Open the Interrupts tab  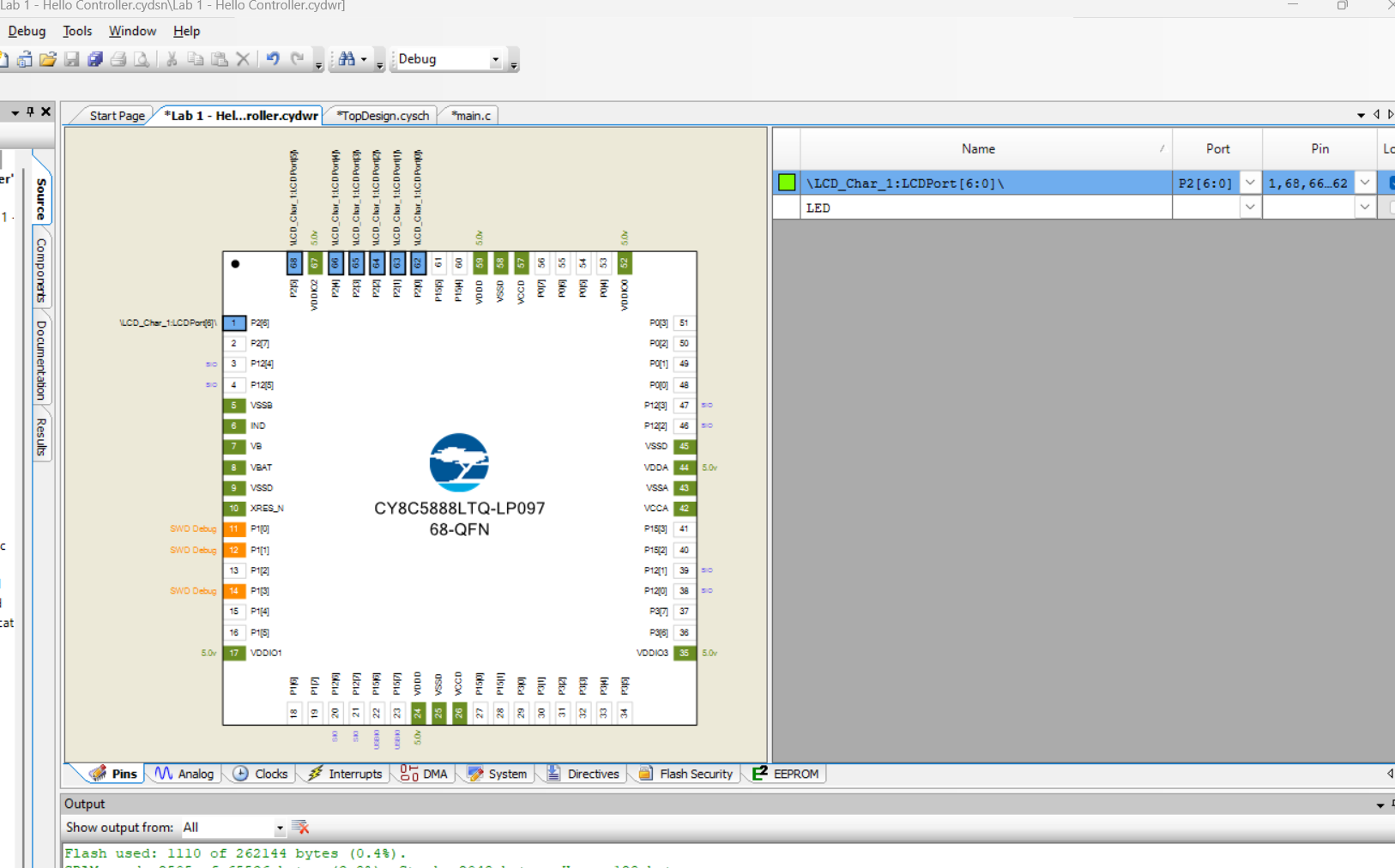[x=345, y=774]
